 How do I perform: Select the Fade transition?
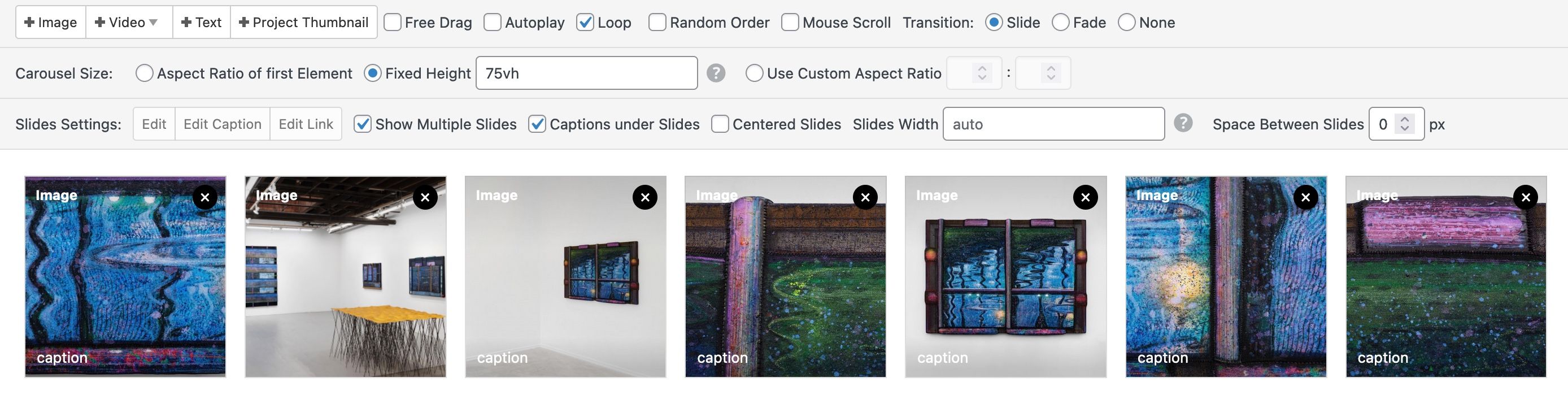1060,23
